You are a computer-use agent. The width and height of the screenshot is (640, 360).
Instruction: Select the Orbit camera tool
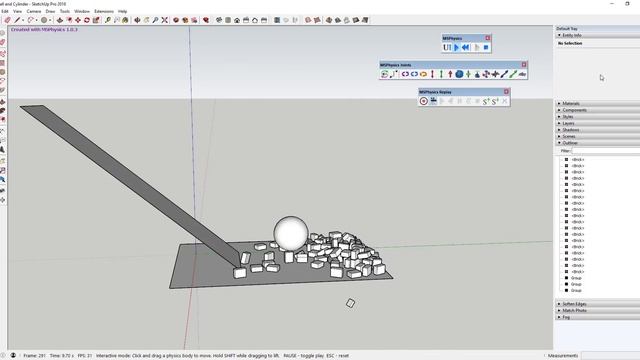[x=137, y=20]
